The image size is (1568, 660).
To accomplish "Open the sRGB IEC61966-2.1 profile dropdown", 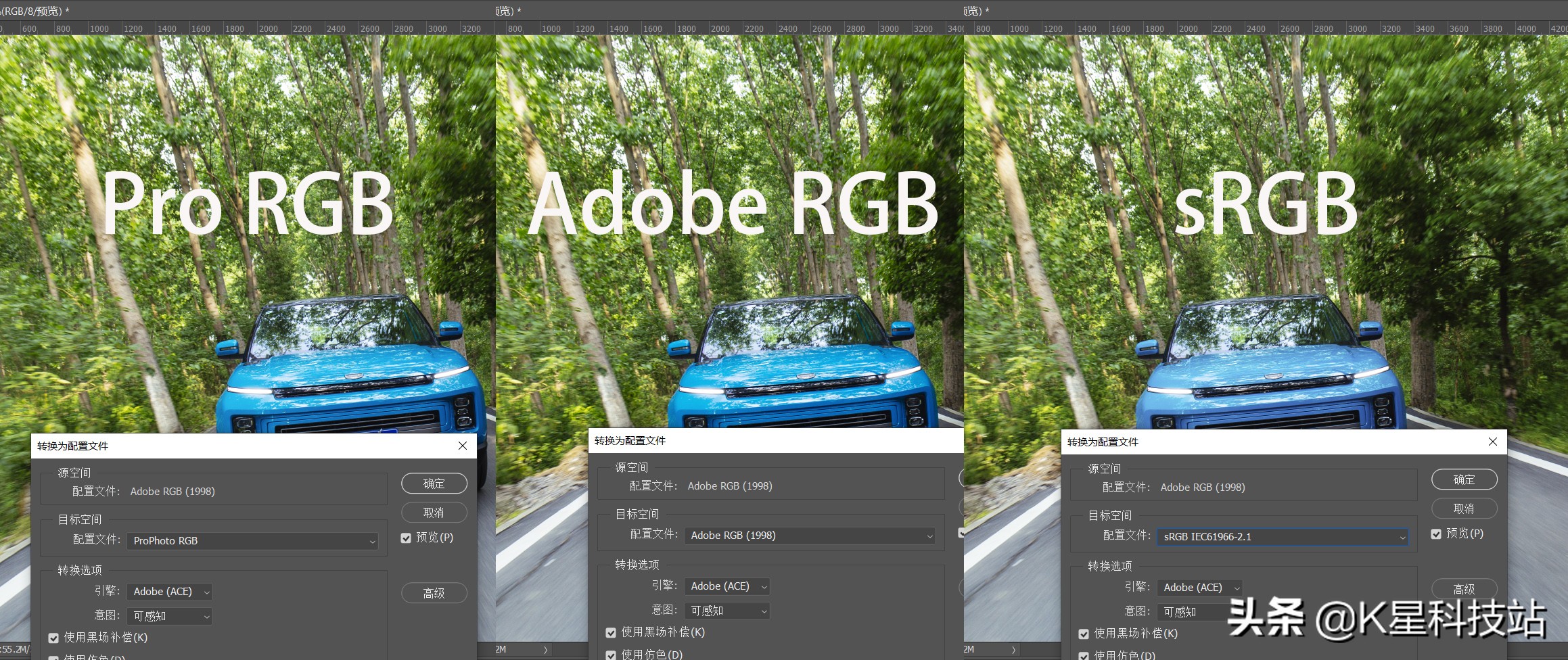I will tap(1283, 537).
